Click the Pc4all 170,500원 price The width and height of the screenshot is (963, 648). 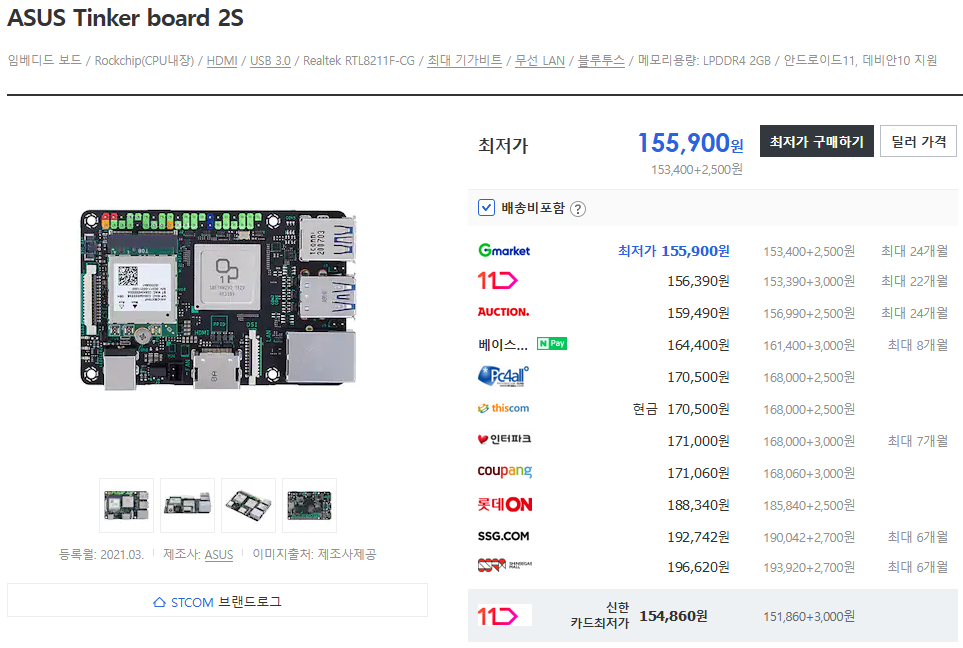tap(698, 377)
